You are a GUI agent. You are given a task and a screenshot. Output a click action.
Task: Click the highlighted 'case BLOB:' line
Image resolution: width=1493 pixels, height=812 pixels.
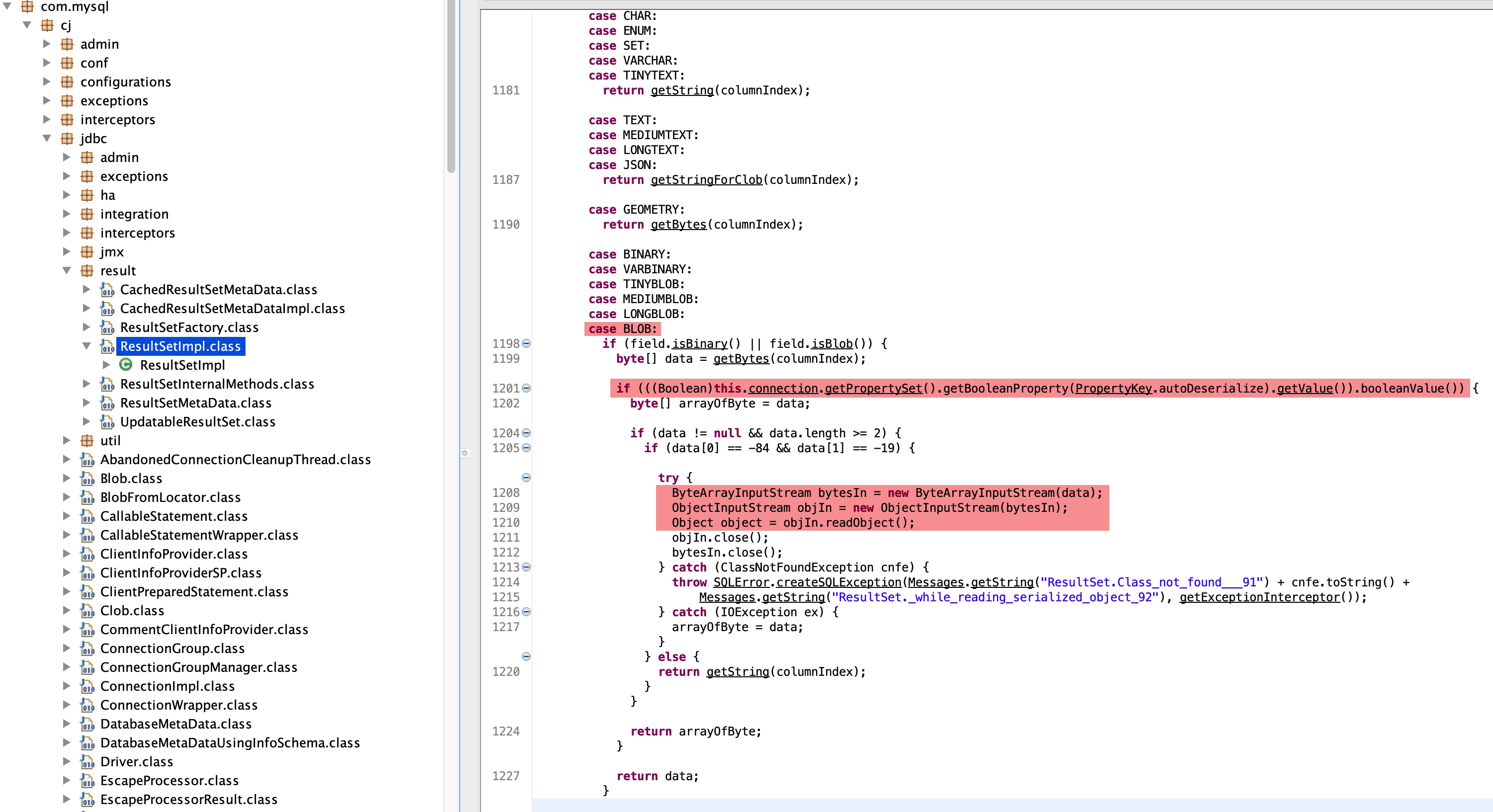(x=622, y=329)
